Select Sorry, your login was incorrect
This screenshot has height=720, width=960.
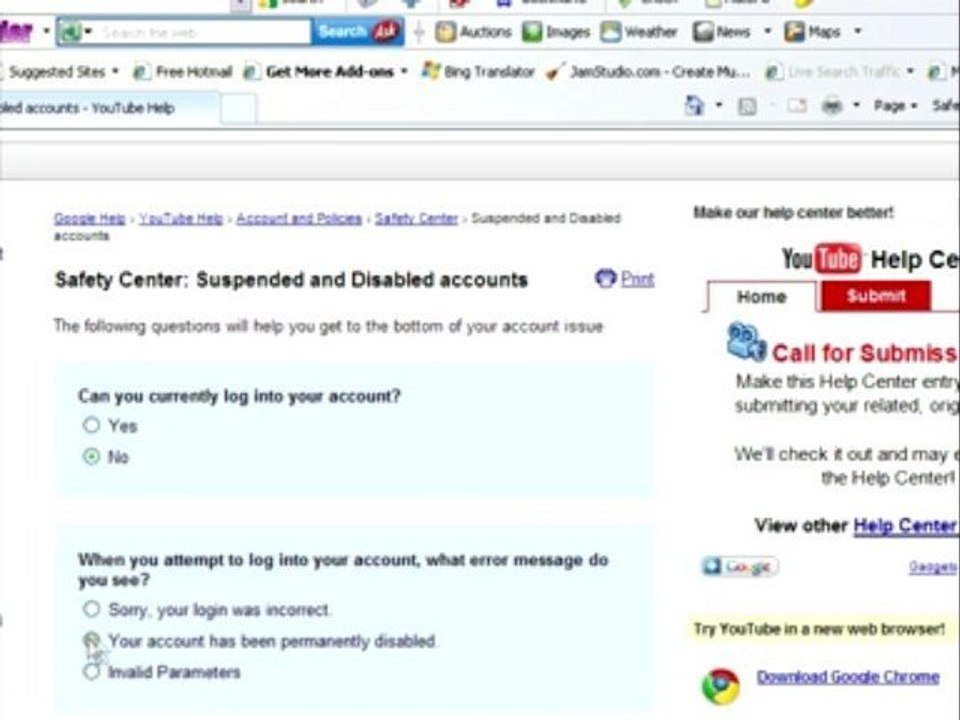91,609
